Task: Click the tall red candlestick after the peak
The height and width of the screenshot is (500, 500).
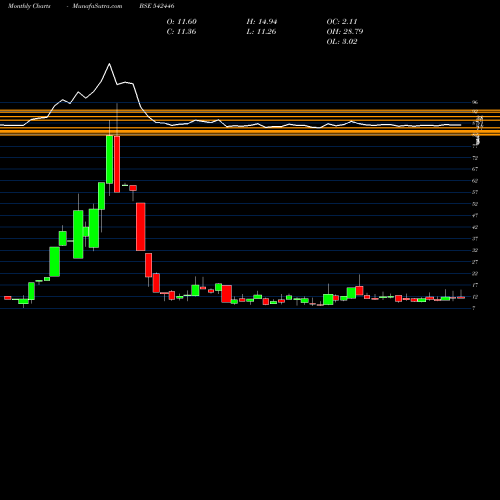Action: [x=117, y=164]
